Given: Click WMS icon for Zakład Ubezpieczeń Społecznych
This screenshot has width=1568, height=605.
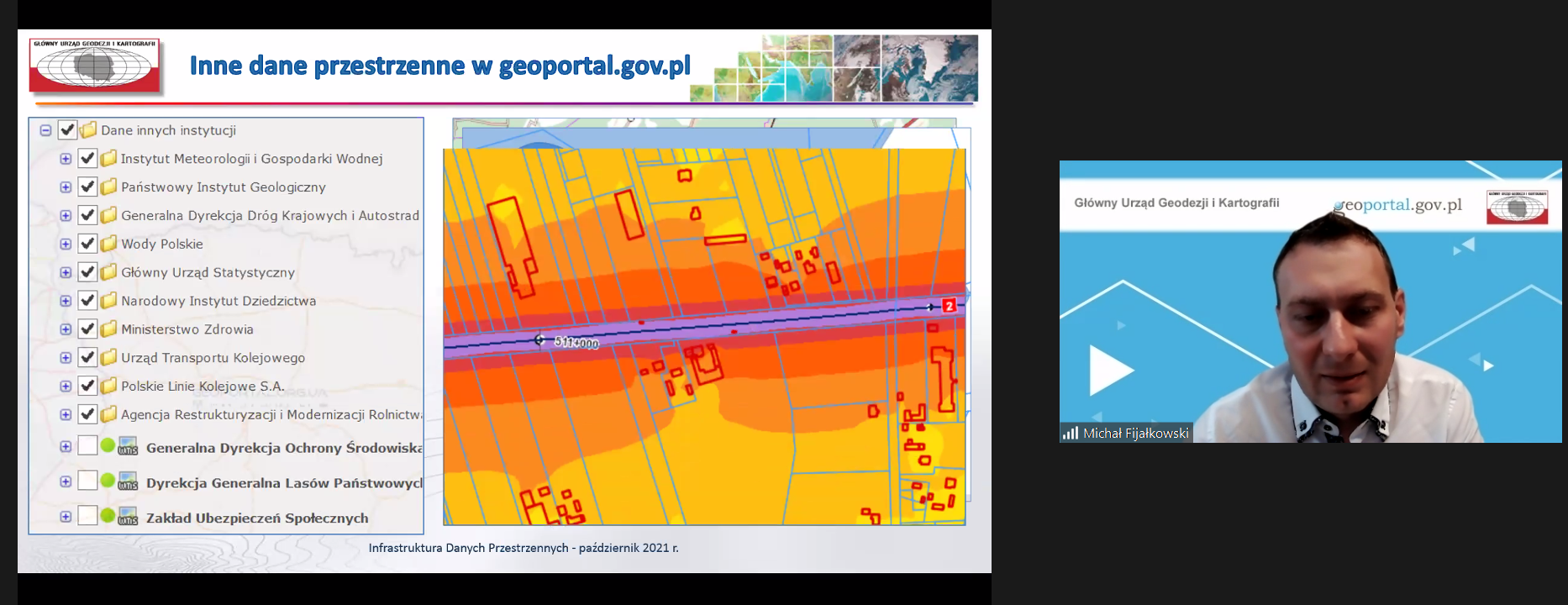Looking at the screenshot, I should [128, 517].
